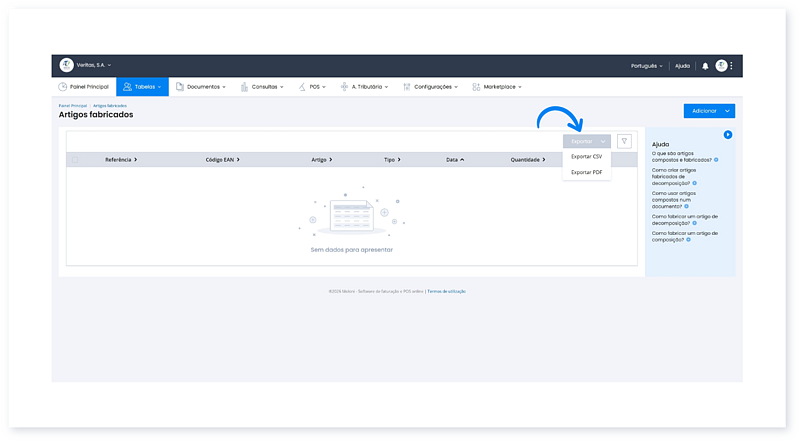Expand the Adicionar dropdown arrow
The width and height of the screenshot is (800, 442).
tap(727, 111)
